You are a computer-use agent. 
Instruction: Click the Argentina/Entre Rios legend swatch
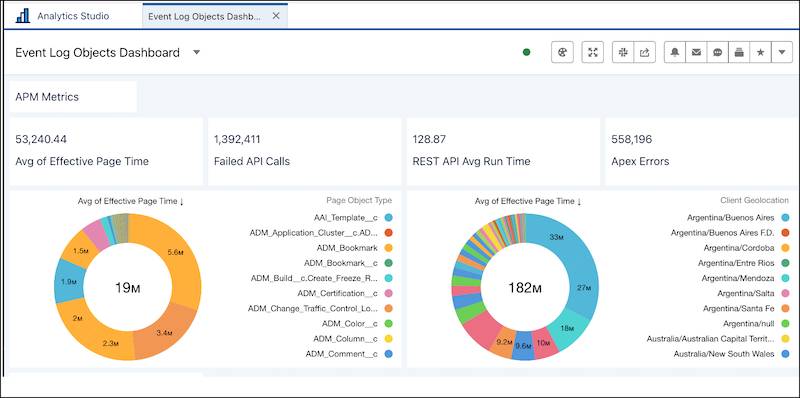pyautogui.click(x=785, y=263)
